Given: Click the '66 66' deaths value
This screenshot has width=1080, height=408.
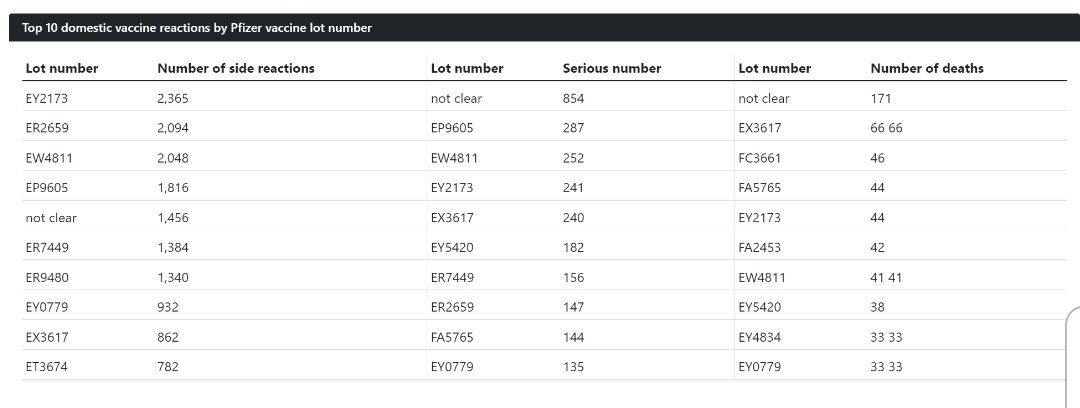Looking at the screenshot, I should [x=886, y=128].
